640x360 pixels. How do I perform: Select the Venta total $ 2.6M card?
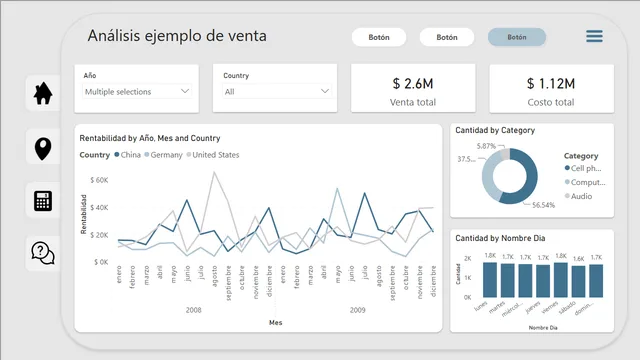413,88
